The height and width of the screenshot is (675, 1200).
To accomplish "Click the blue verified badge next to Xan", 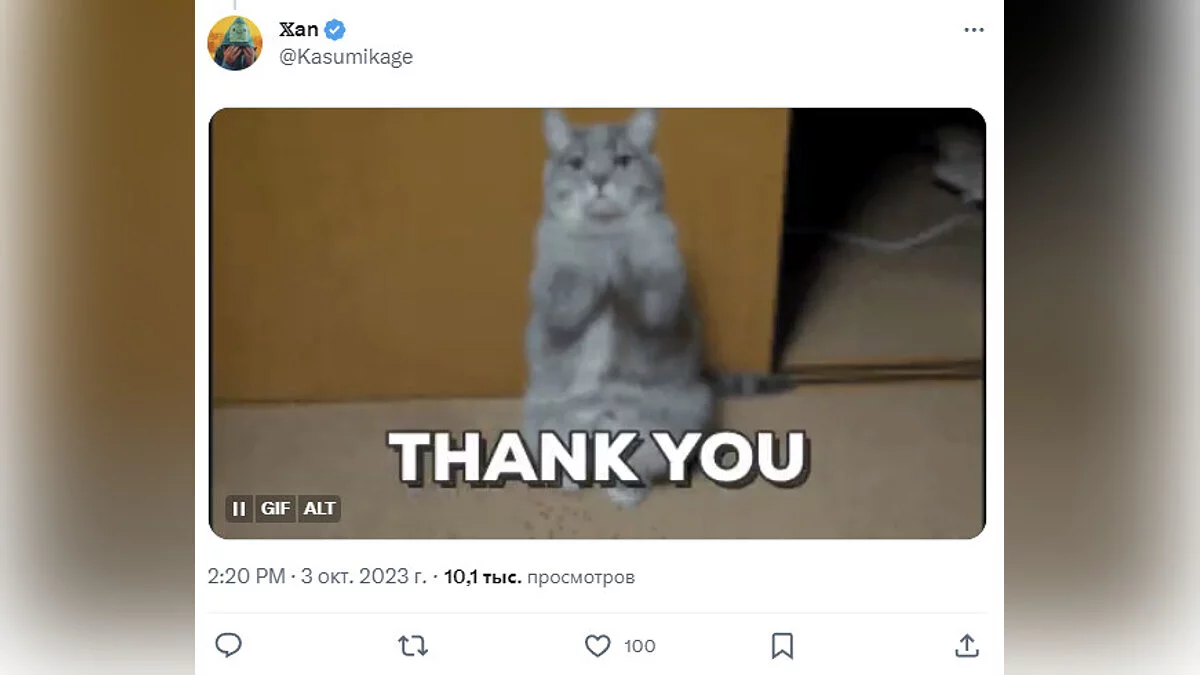I will point(336,30).
